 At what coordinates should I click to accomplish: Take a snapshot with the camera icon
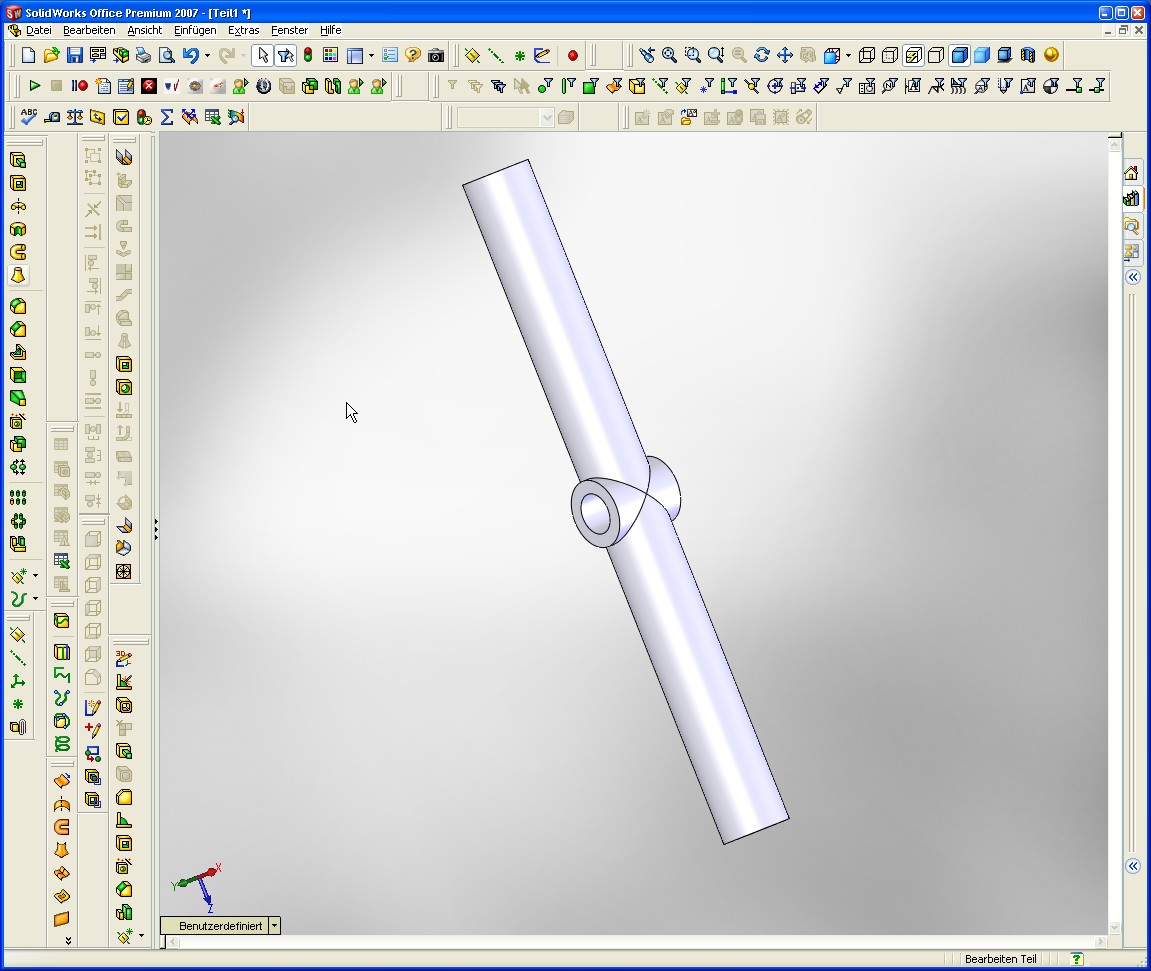click(436, 55)
